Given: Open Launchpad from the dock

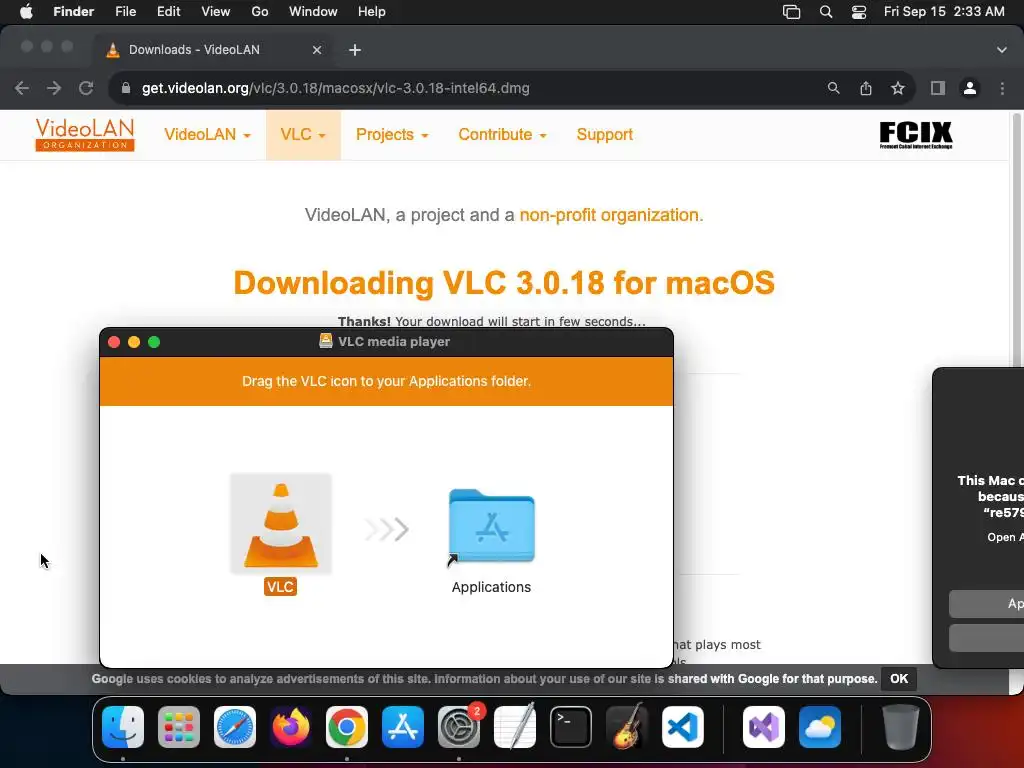Looking at the screenshot, I should click(x=179, y=727).
